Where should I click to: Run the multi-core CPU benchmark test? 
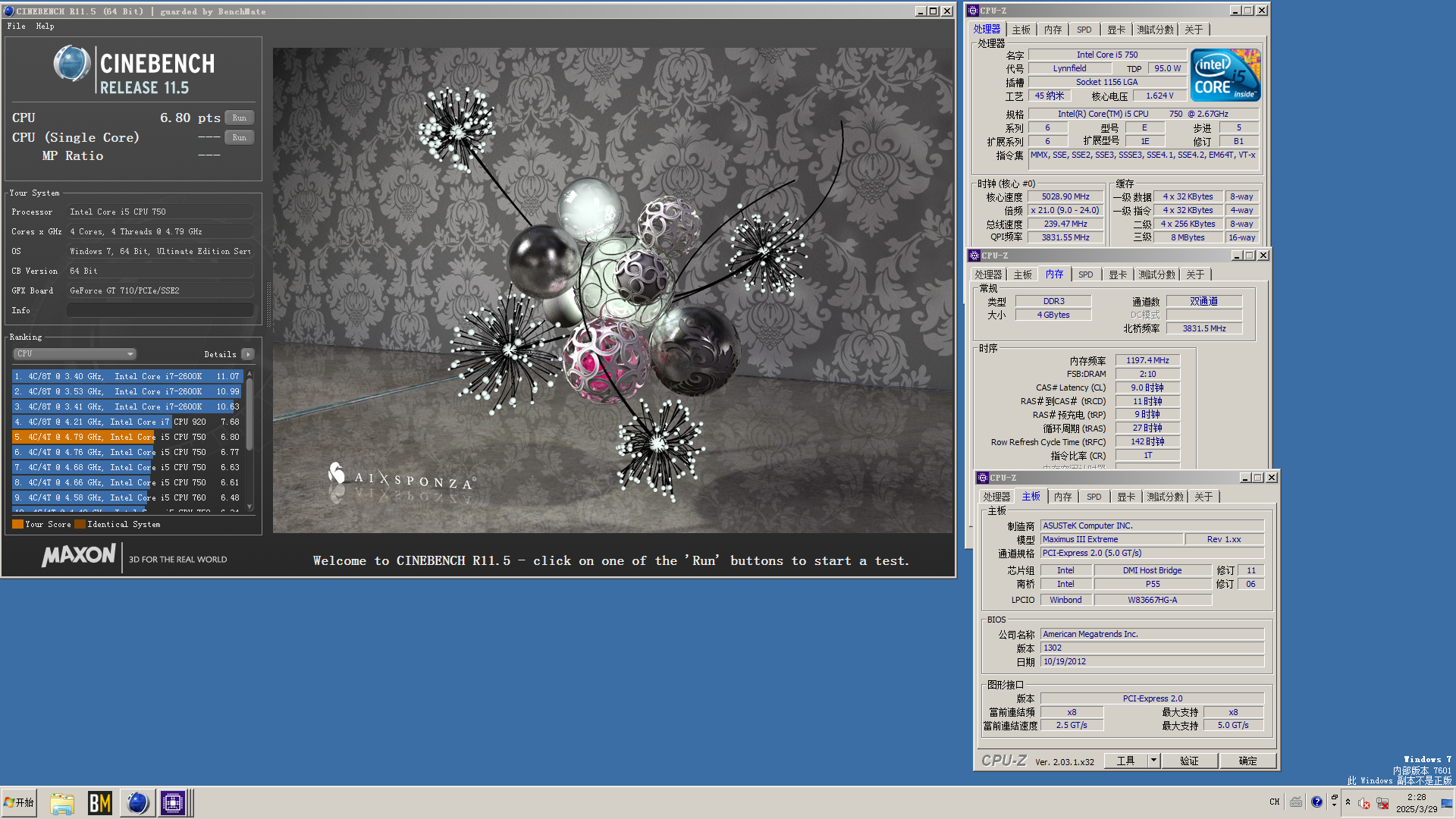[239, 118]
